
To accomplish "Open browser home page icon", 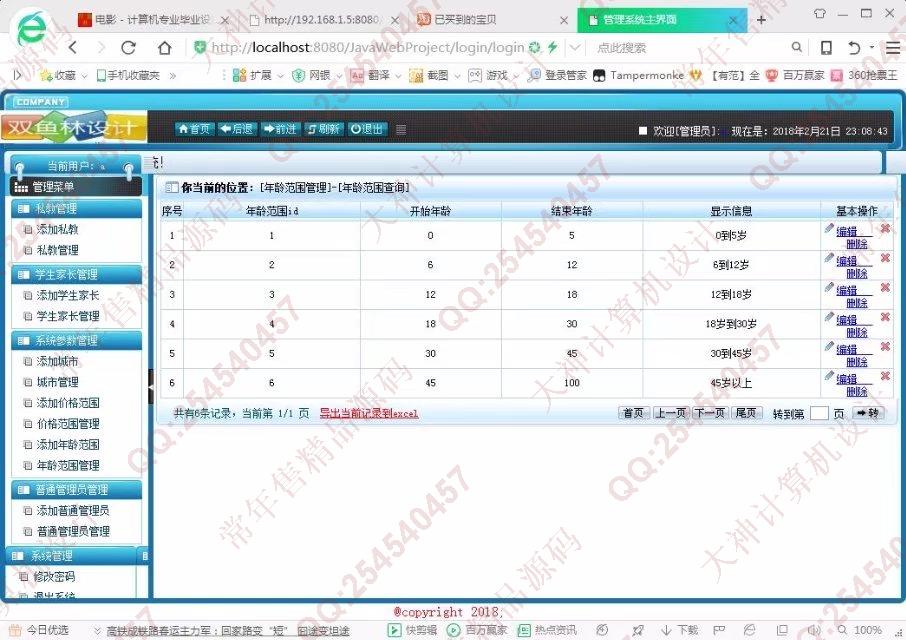I will [x=165, y=47].
